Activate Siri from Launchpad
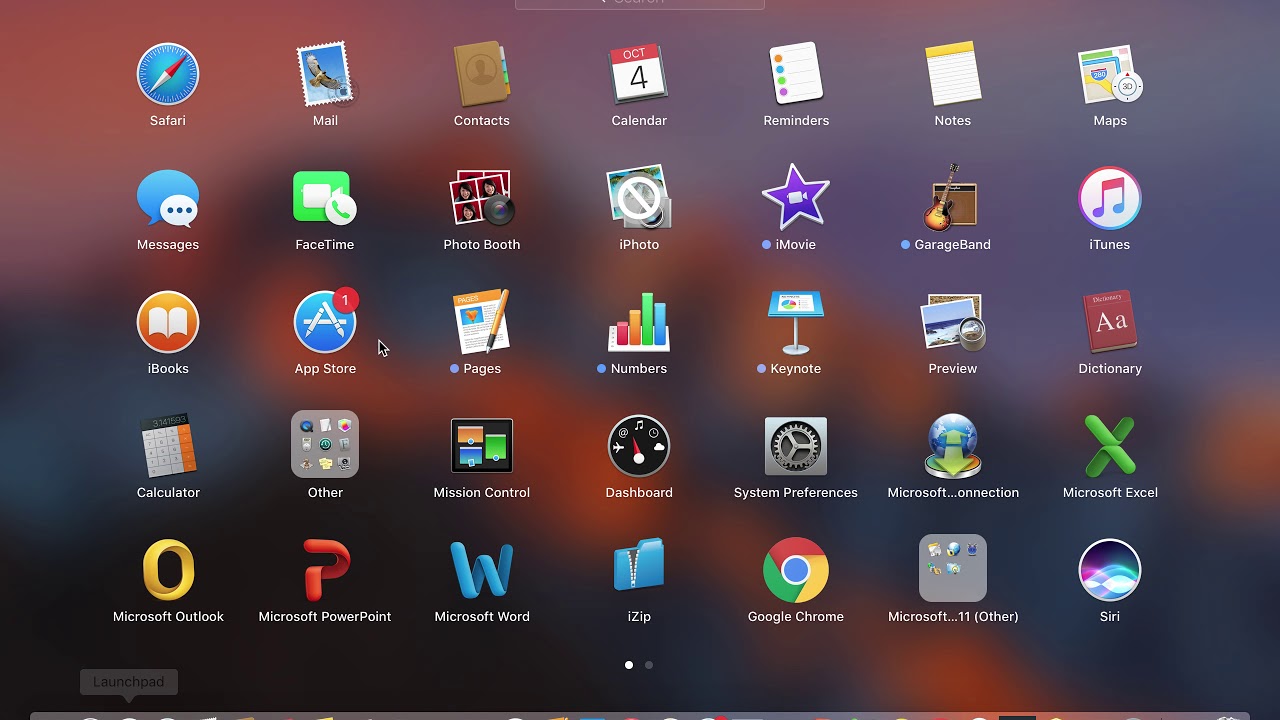Screen dimensions: 1280x720 click(1110, 570)
